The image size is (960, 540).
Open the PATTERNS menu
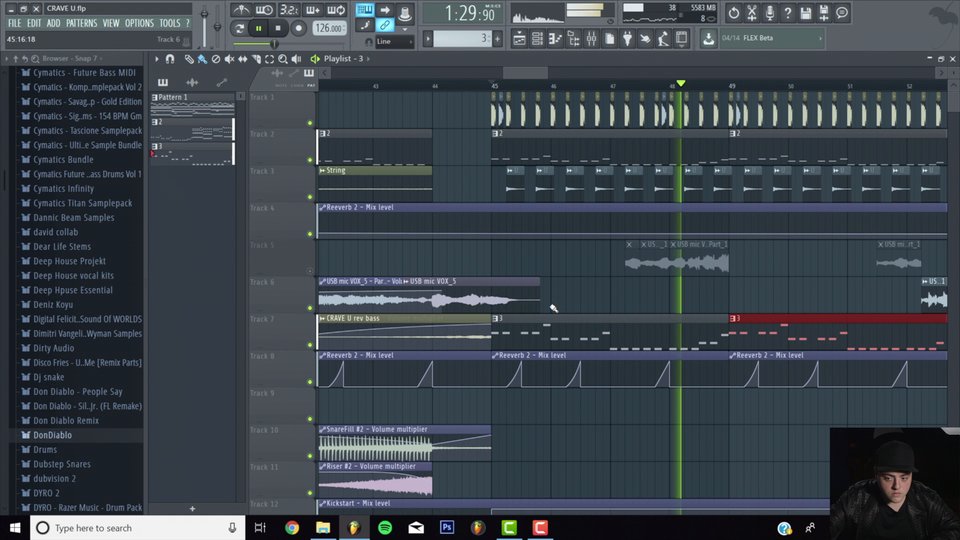click(81, 23)
